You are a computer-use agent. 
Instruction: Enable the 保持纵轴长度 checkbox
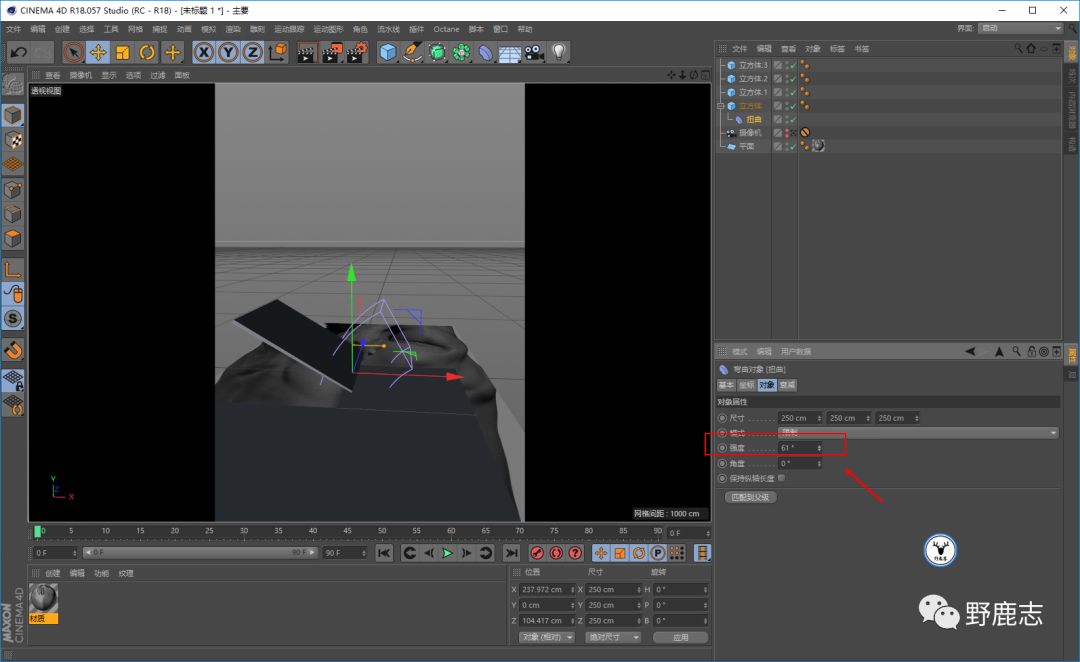click(x=781, y=478)
